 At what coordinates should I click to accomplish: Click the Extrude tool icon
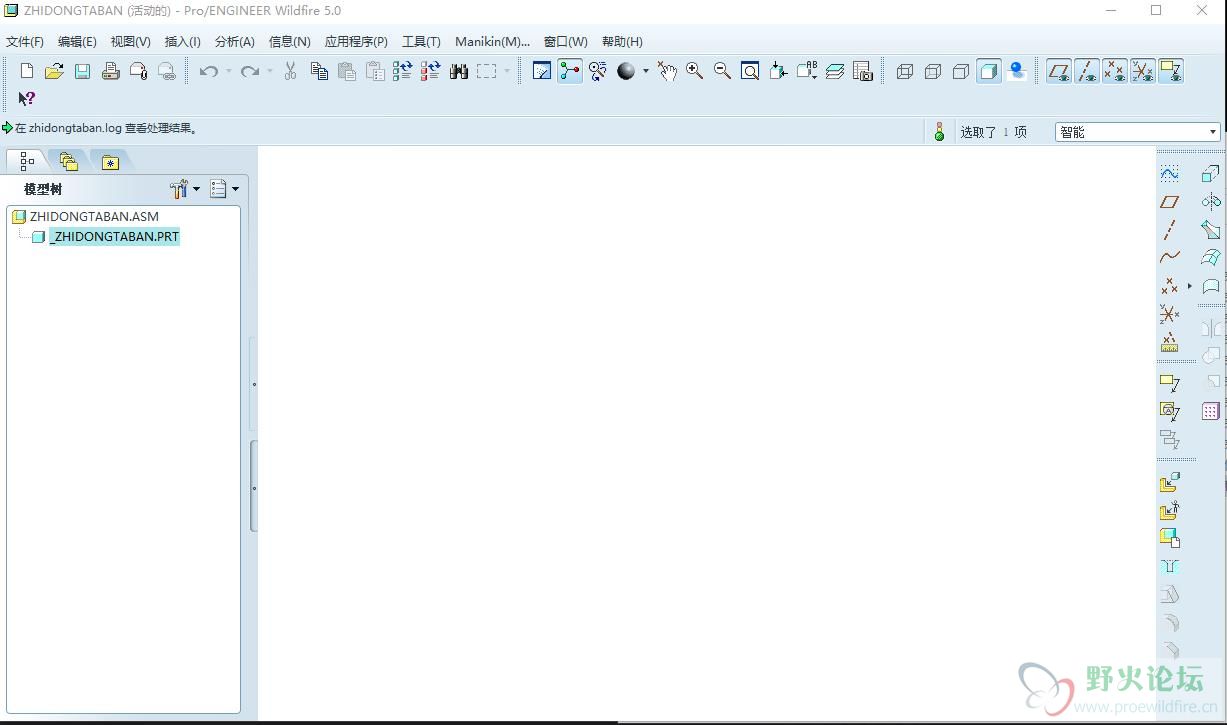(1211, 174)
